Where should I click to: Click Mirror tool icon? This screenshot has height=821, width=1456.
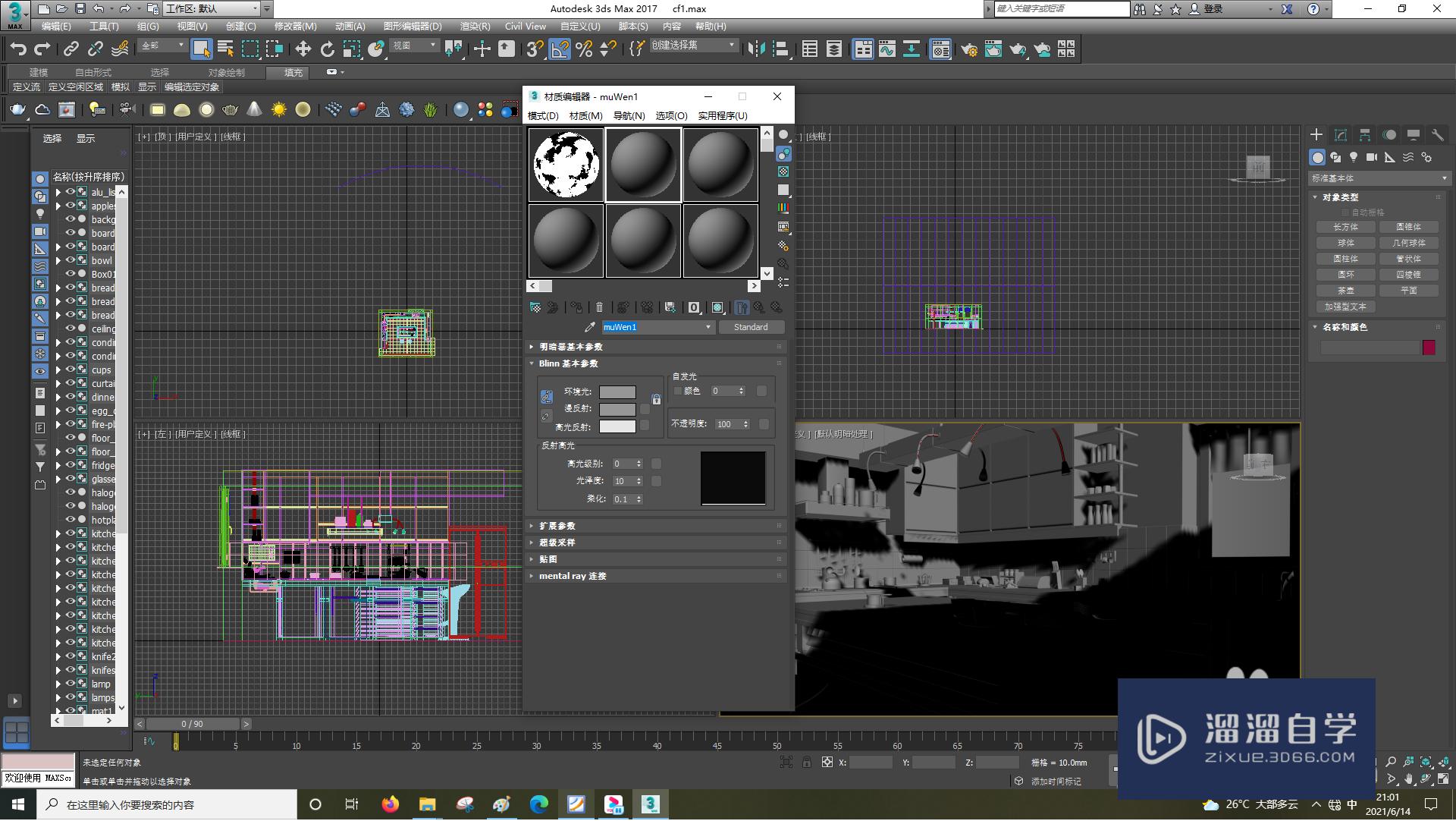[756, 49]
